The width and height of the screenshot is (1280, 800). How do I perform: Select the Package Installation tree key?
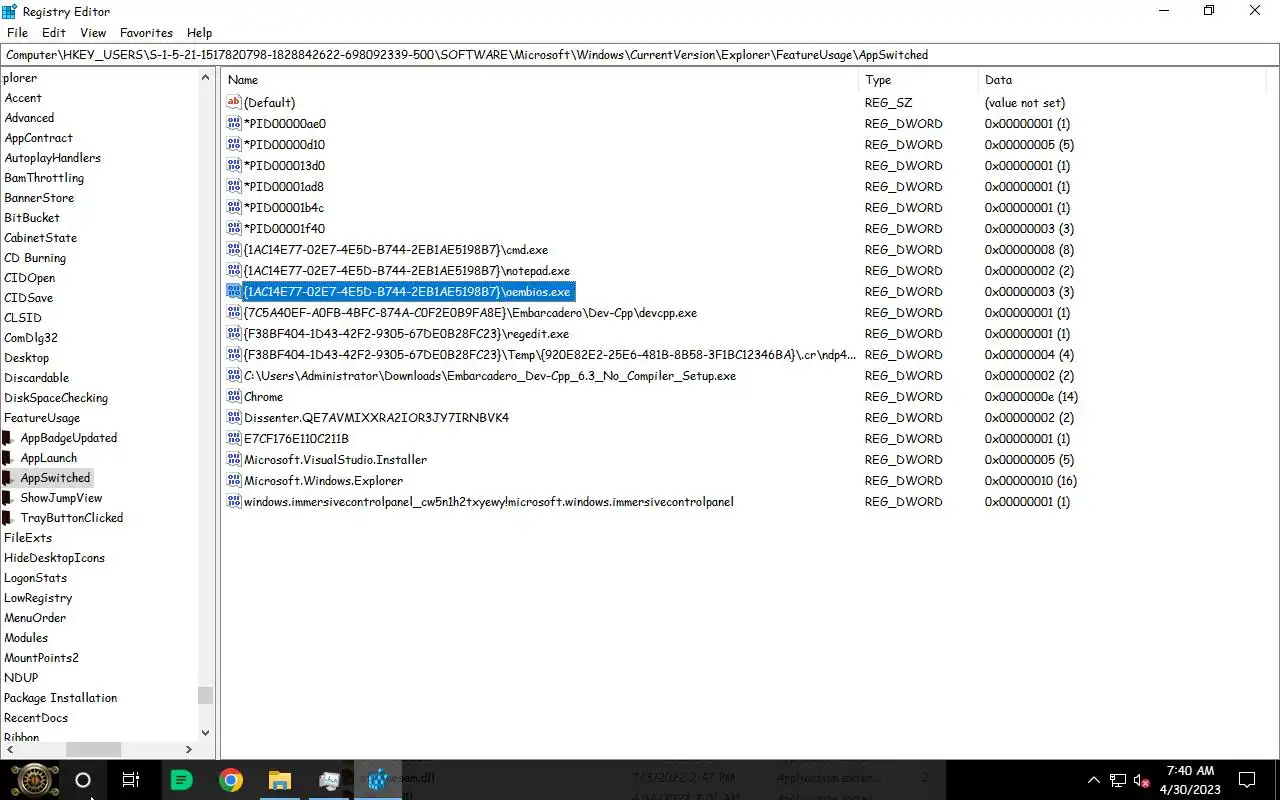[x=61, y=698]
